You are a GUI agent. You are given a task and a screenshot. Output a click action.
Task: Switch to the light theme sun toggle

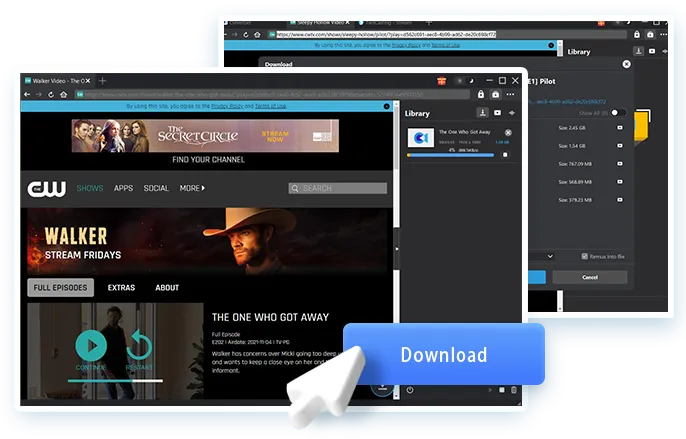point(459,81)
